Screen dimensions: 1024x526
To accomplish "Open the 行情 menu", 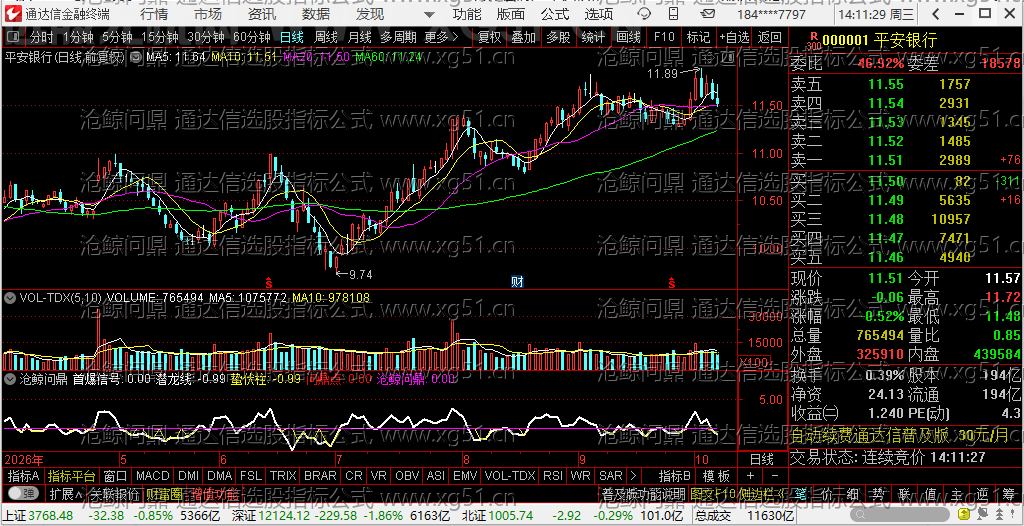I will (x=153, y=14).
